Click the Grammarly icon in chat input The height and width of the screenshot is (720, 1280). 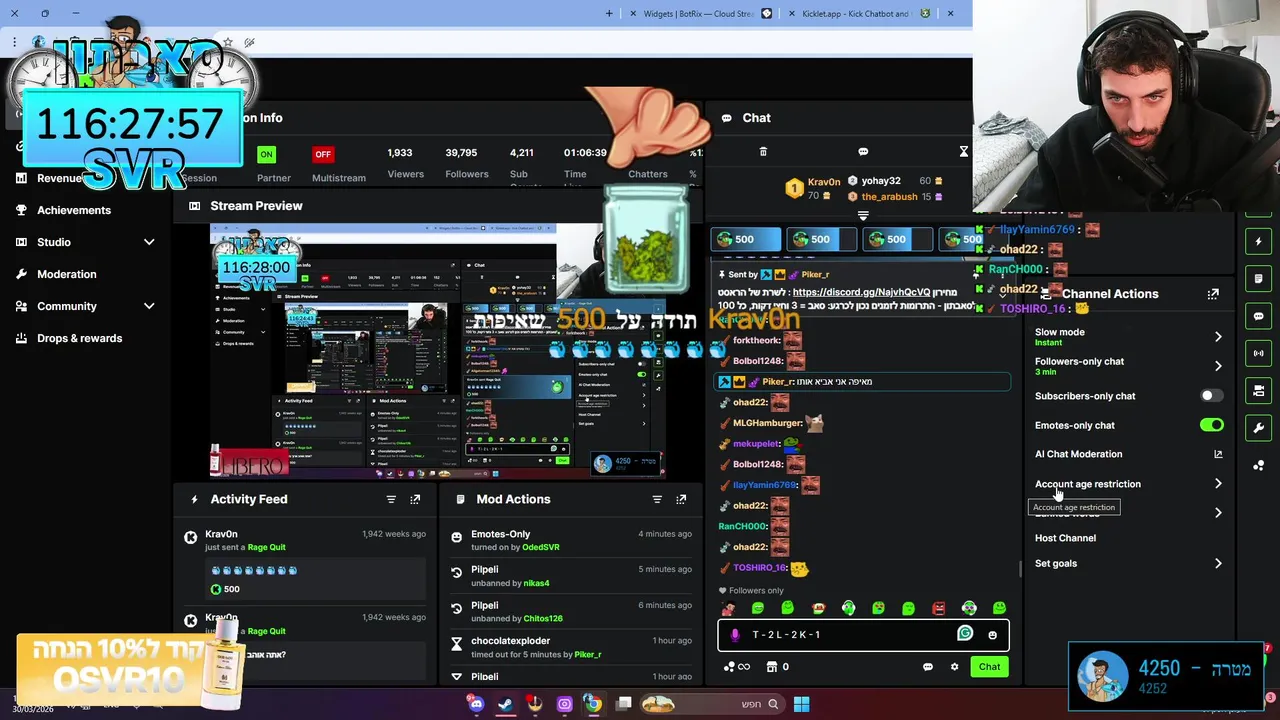coord(965,633)
